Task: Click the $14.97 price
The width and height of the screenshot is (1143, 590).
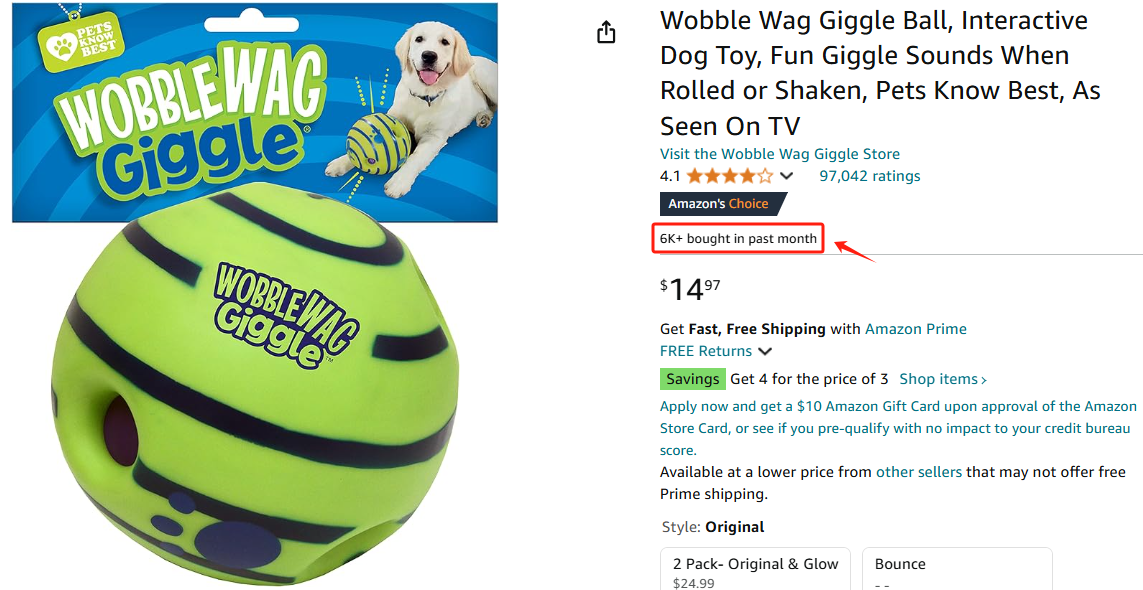Action: click(x=690, y=290)
